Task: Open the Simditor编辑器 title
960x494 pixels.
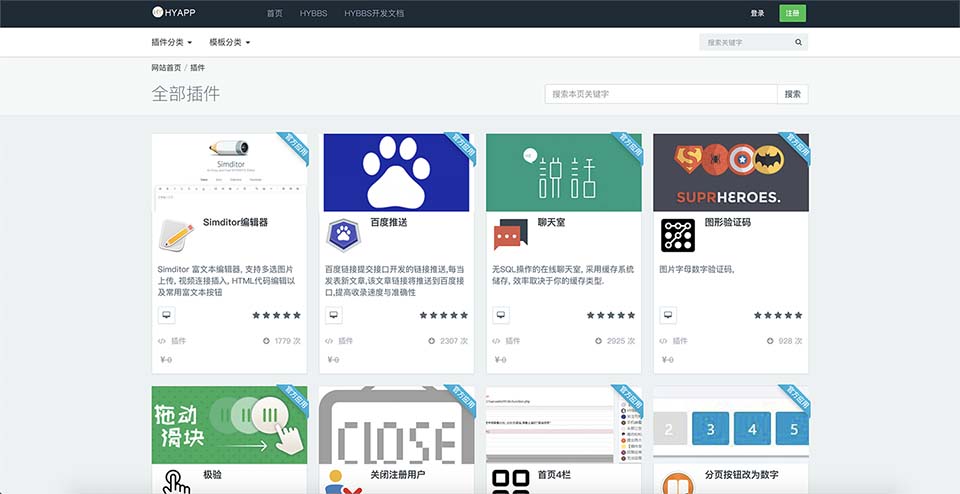Action: point(236,223)
